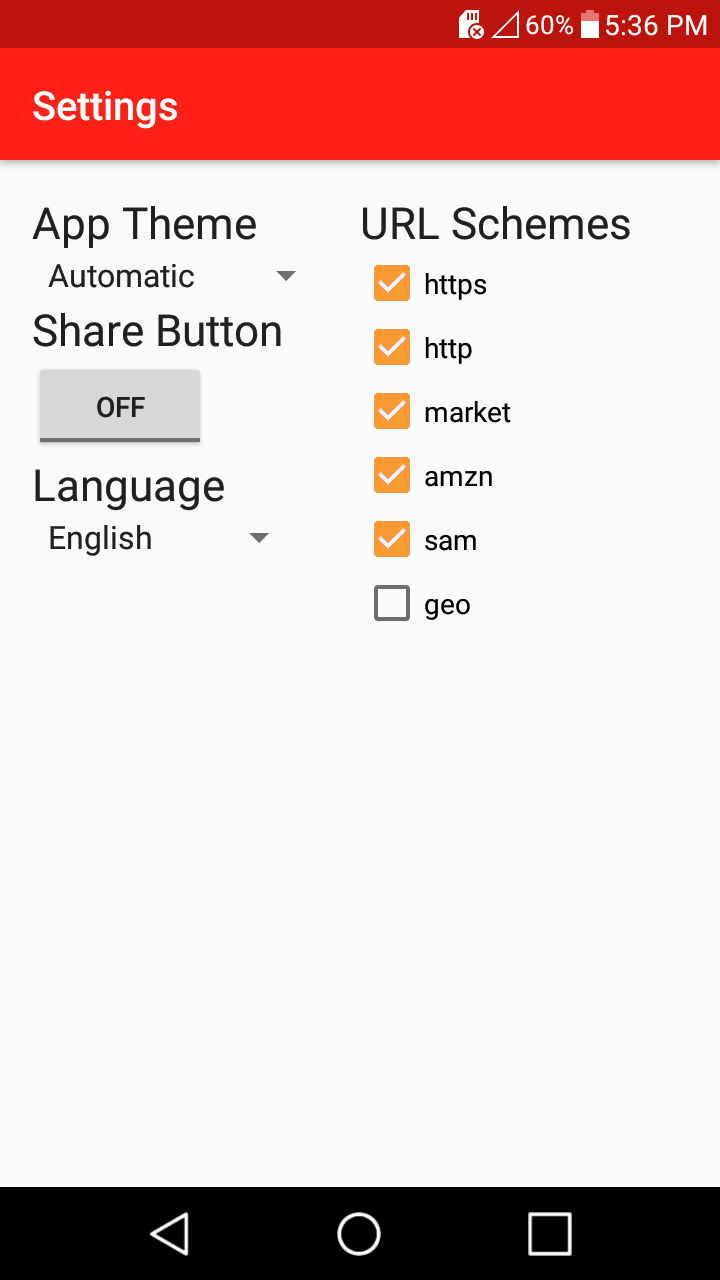Open the App Theme dropdown arrow

[x=286, y=276]
